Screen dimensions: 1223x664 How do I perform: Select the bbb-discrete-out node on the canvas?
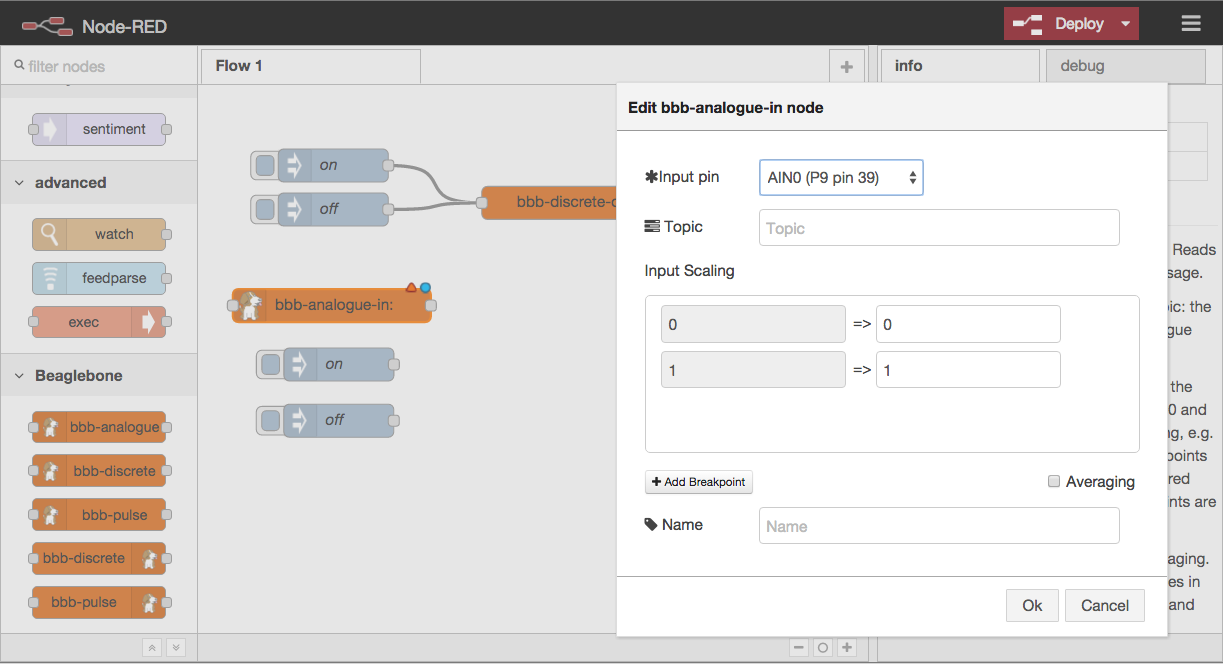(x=549, y=202)
